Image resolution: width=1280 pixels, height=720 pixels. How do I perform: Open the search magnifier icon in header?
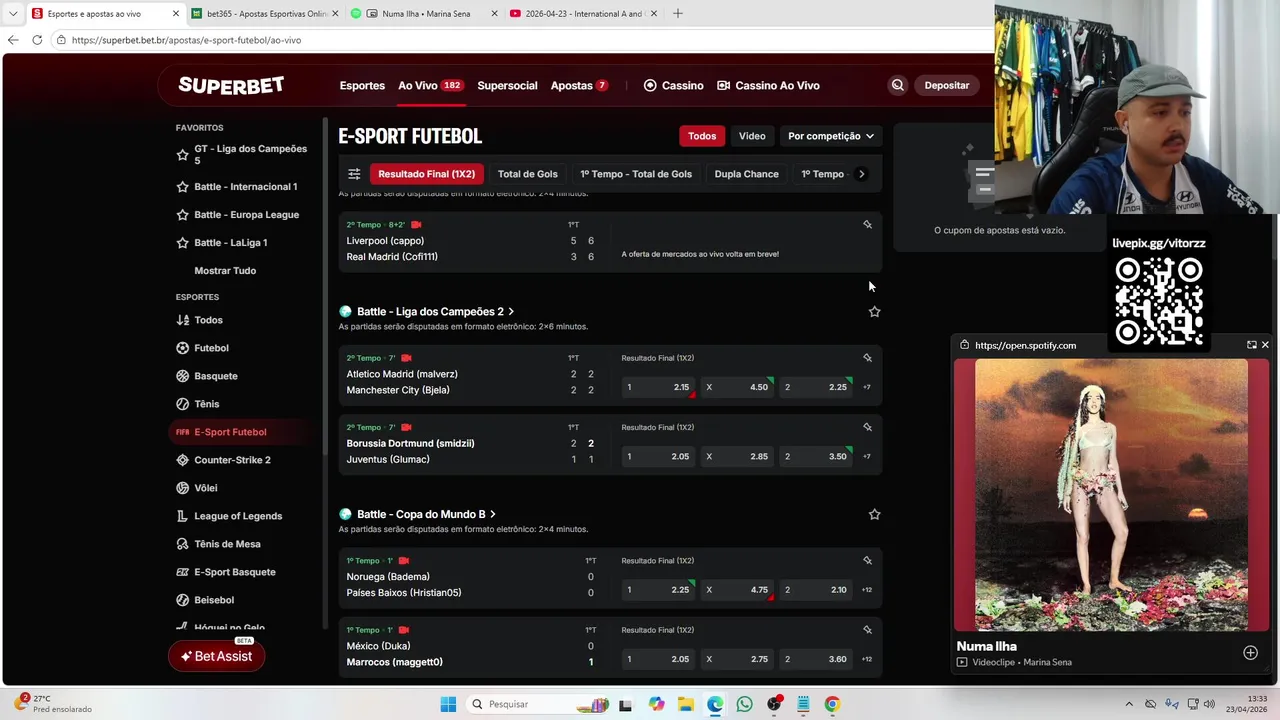tap(897, 86)
